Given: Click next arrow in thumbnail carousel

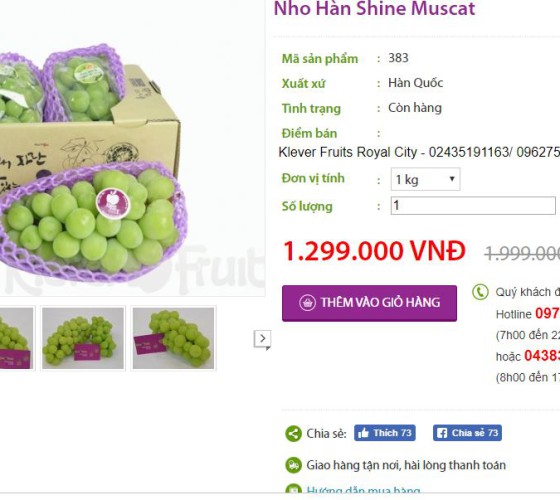Looking at the screenshot, I should click(x=262, y=339).
